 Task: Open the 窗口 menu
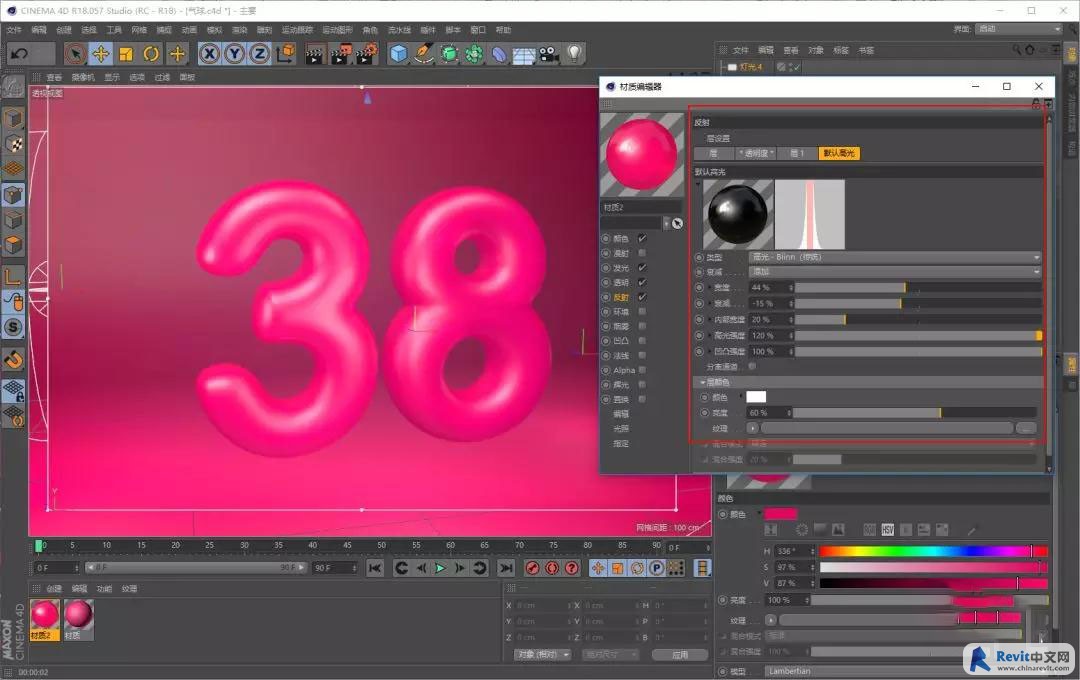(x=478, y=30)
